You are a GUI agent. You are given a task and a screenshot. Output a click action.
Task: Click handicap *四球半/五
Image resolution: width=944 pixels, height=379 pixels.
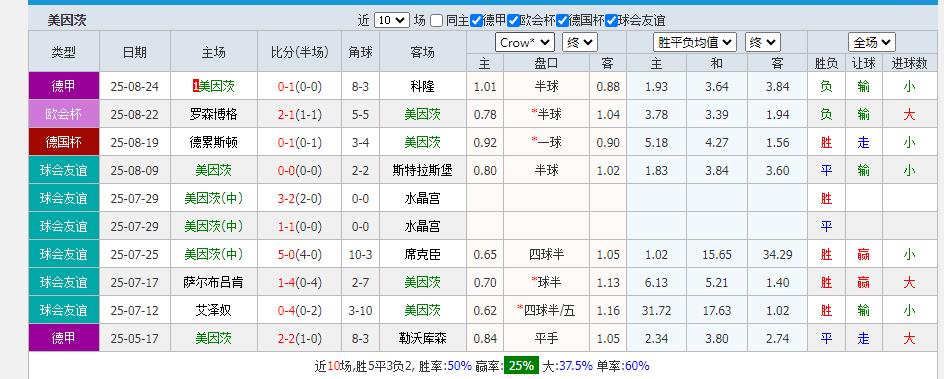coord(546,310)
